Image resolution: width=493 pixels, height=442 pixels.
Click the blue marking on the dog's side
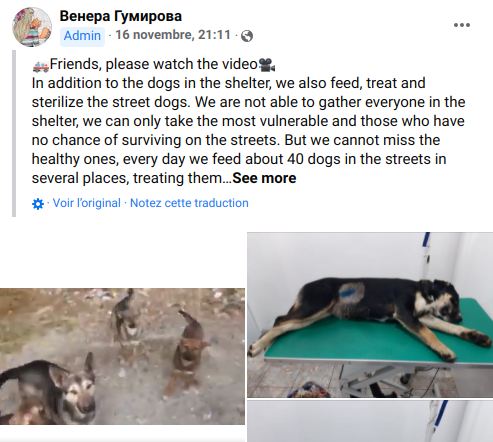pyautogui.click(x=348, y=293)
